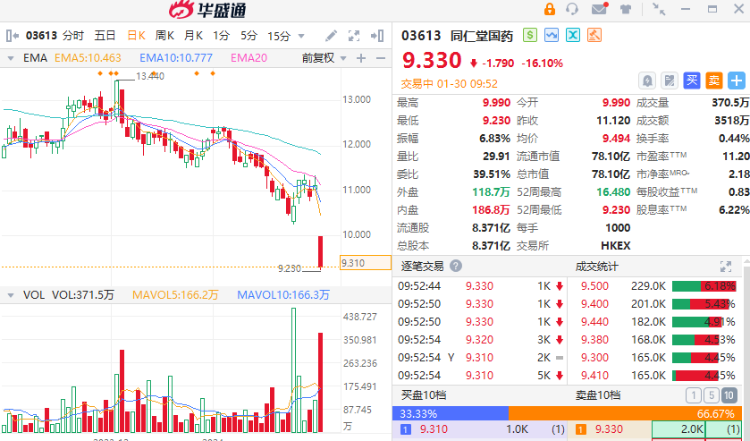Click the 成交统计 panel title
Image resolution: width=750 pixels, height=441 pixels.
[x=596, y=266]
